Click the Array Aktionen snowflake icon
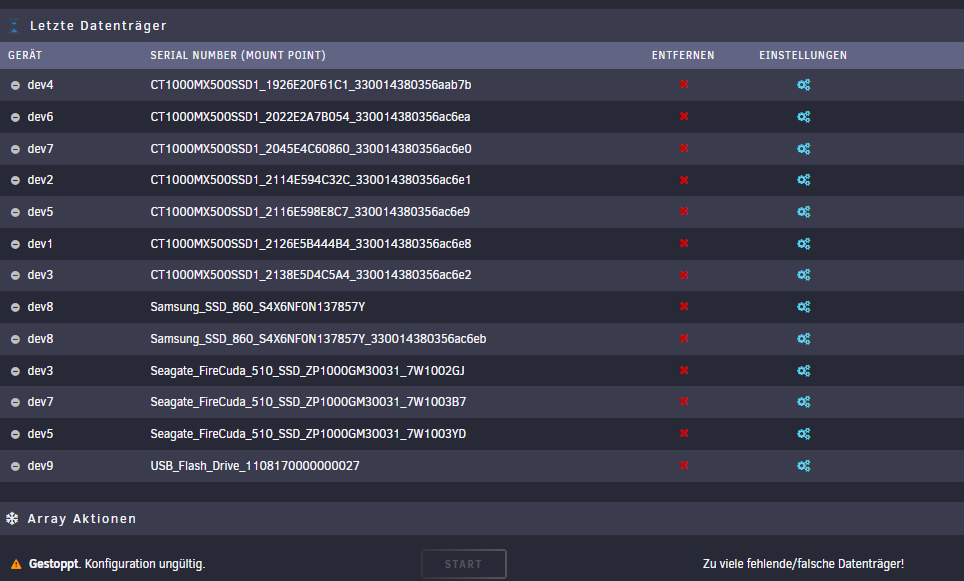The image size is (964, 581). tap(12, 518)
